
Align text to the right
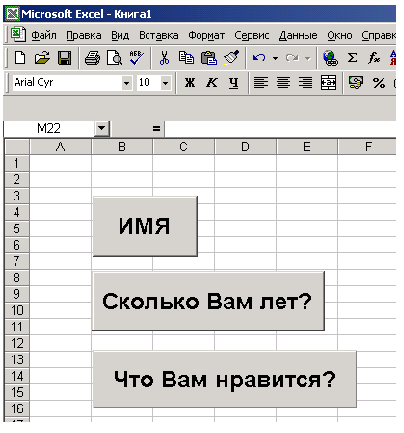305,82
